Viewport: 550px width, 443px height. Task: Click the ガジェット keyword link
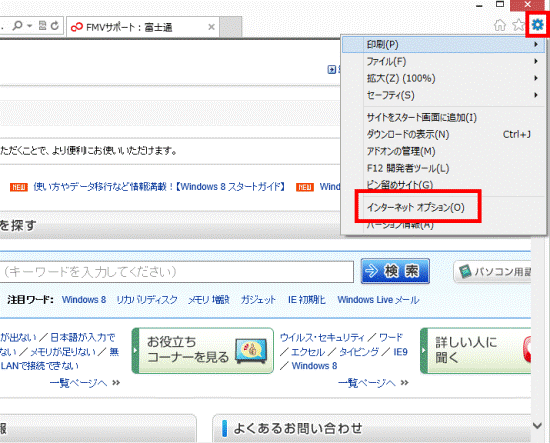tap(258, 300)
